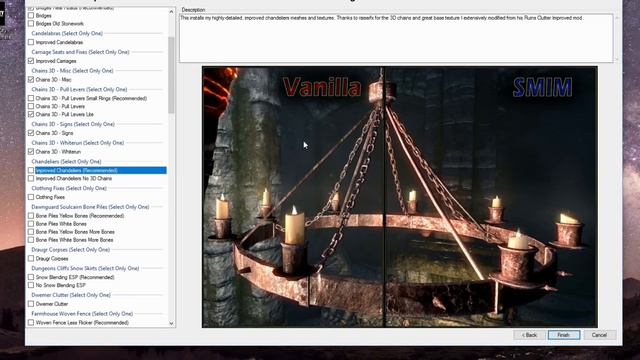This screenshot has height=360, width=640.
Task: Select No Snow Blending ESP
Action: coord(31,285)
